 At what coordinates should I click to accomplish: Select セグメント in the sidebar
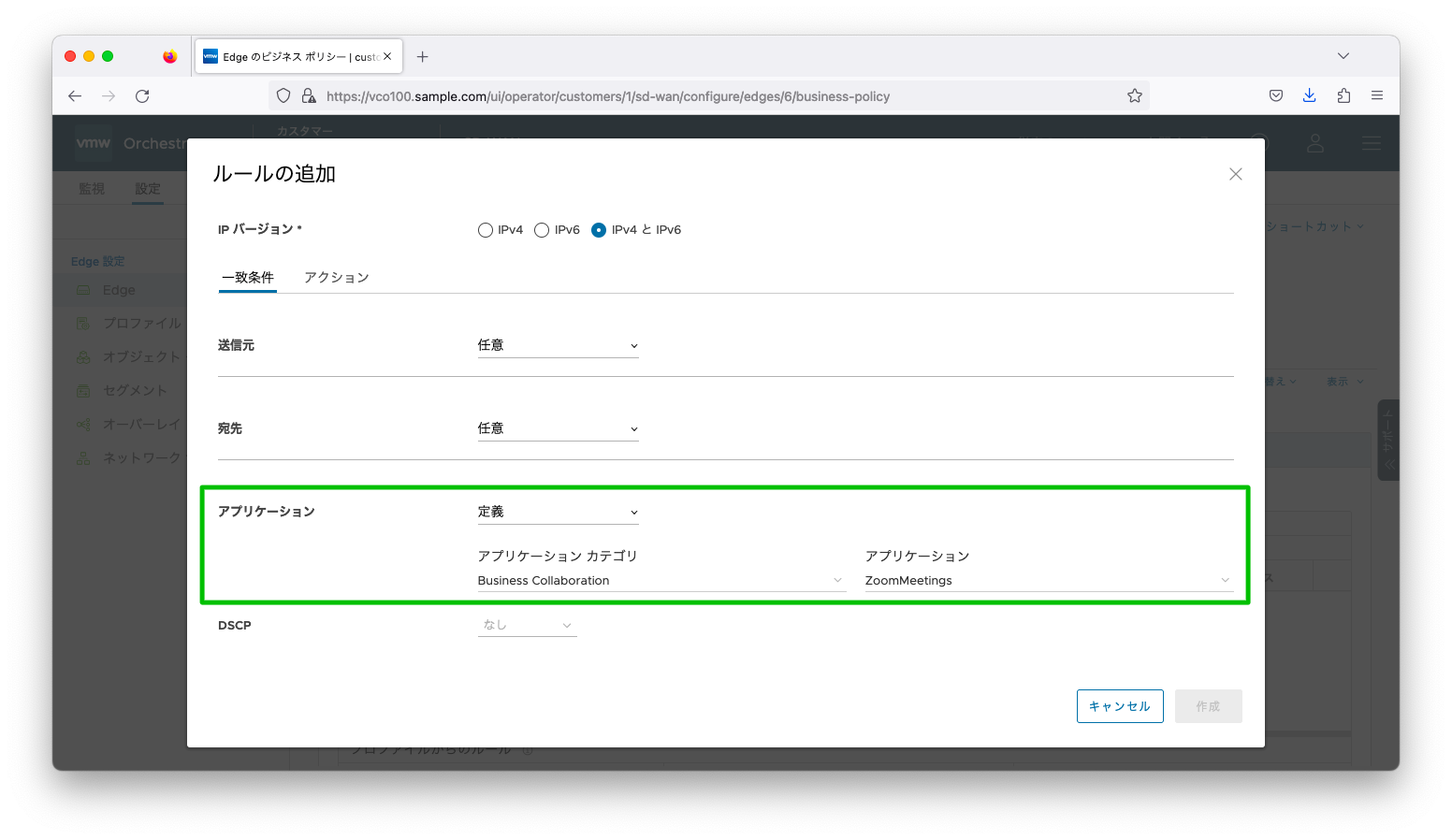click(x=135, y=390)
